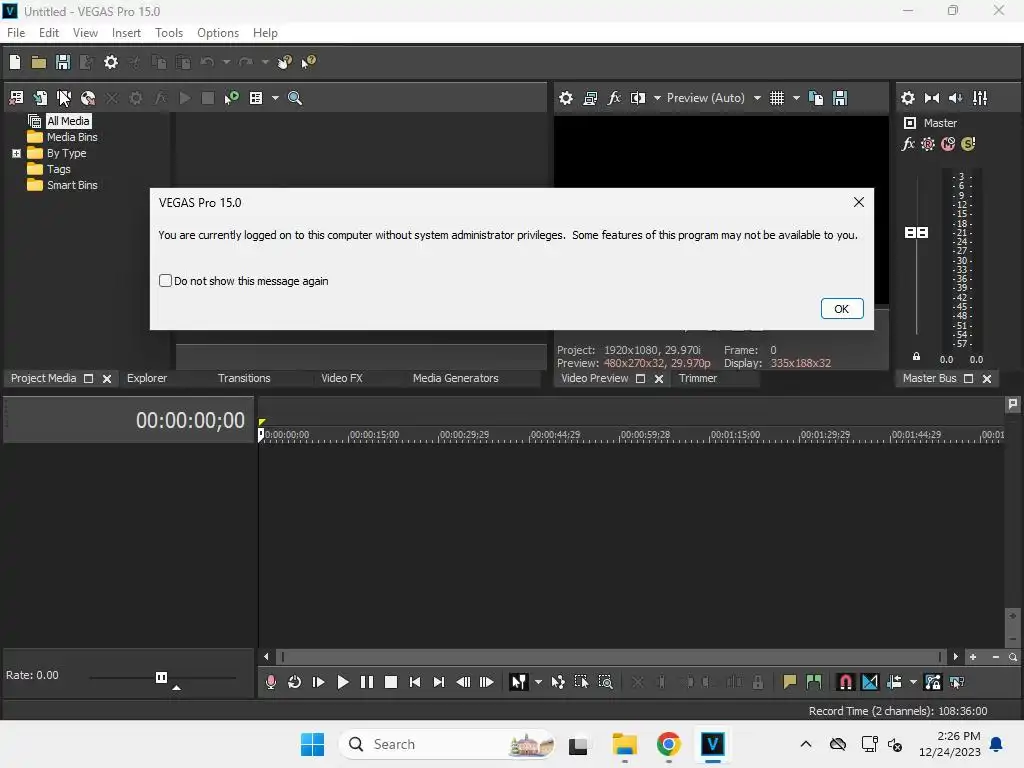
Task: Click Capture Video icon in Project Media
Action: (x=64, y=98)
